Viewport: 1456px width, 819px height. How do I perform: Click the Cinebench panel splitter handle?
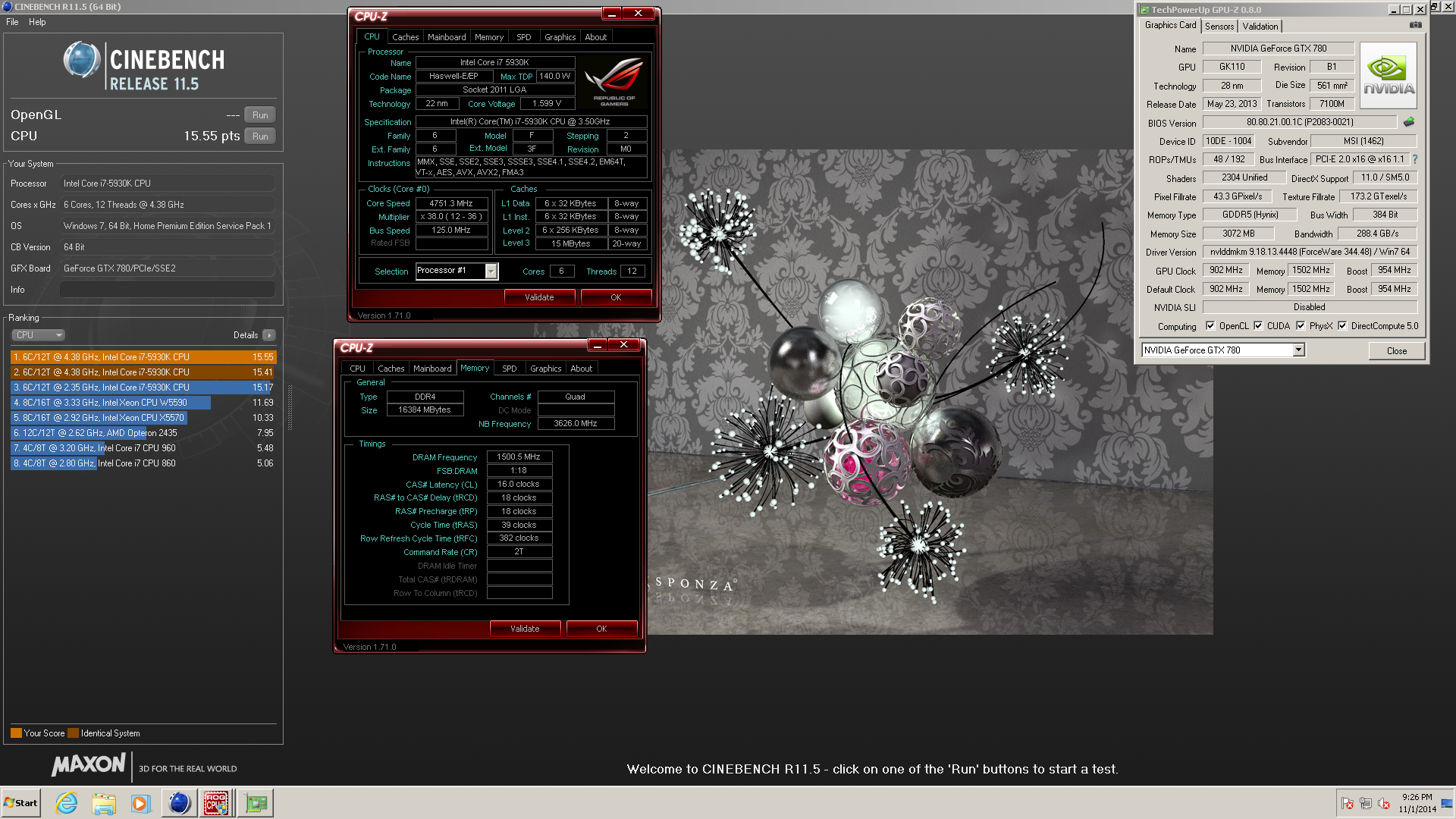289,407
